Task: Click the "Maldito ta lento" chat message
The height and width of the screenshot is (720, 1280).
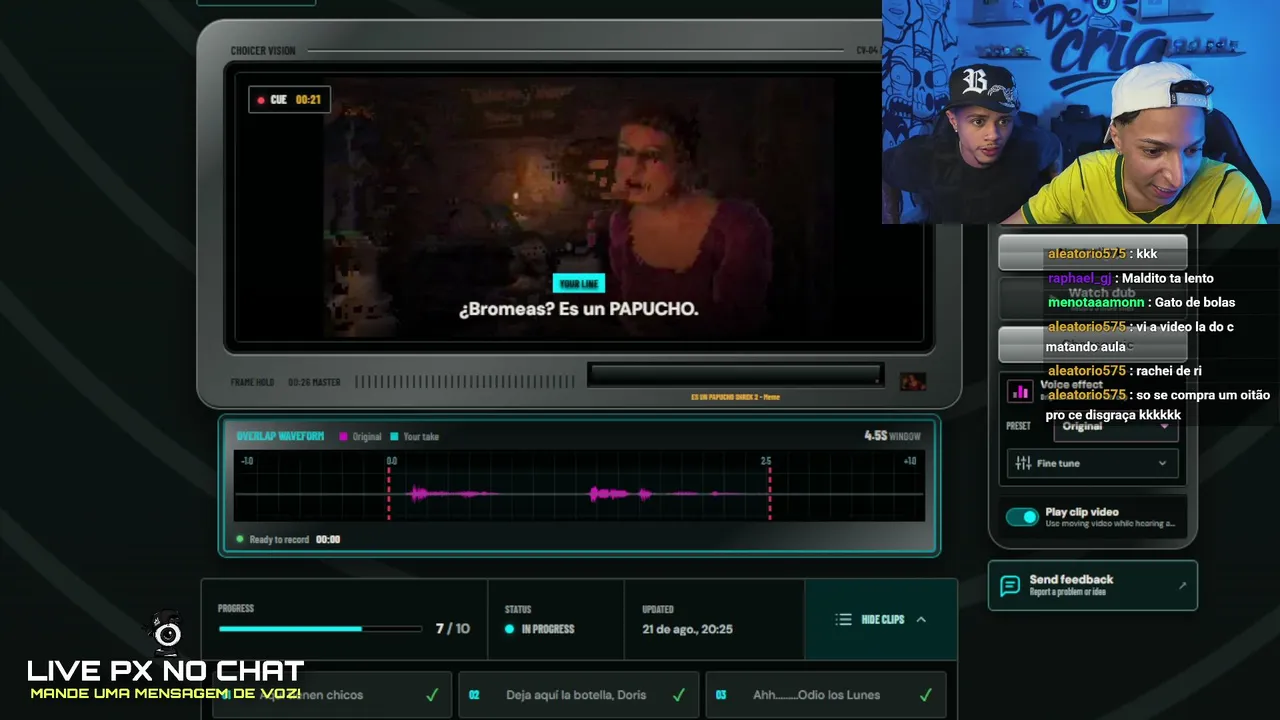Action: click(x=1168, y=278)
